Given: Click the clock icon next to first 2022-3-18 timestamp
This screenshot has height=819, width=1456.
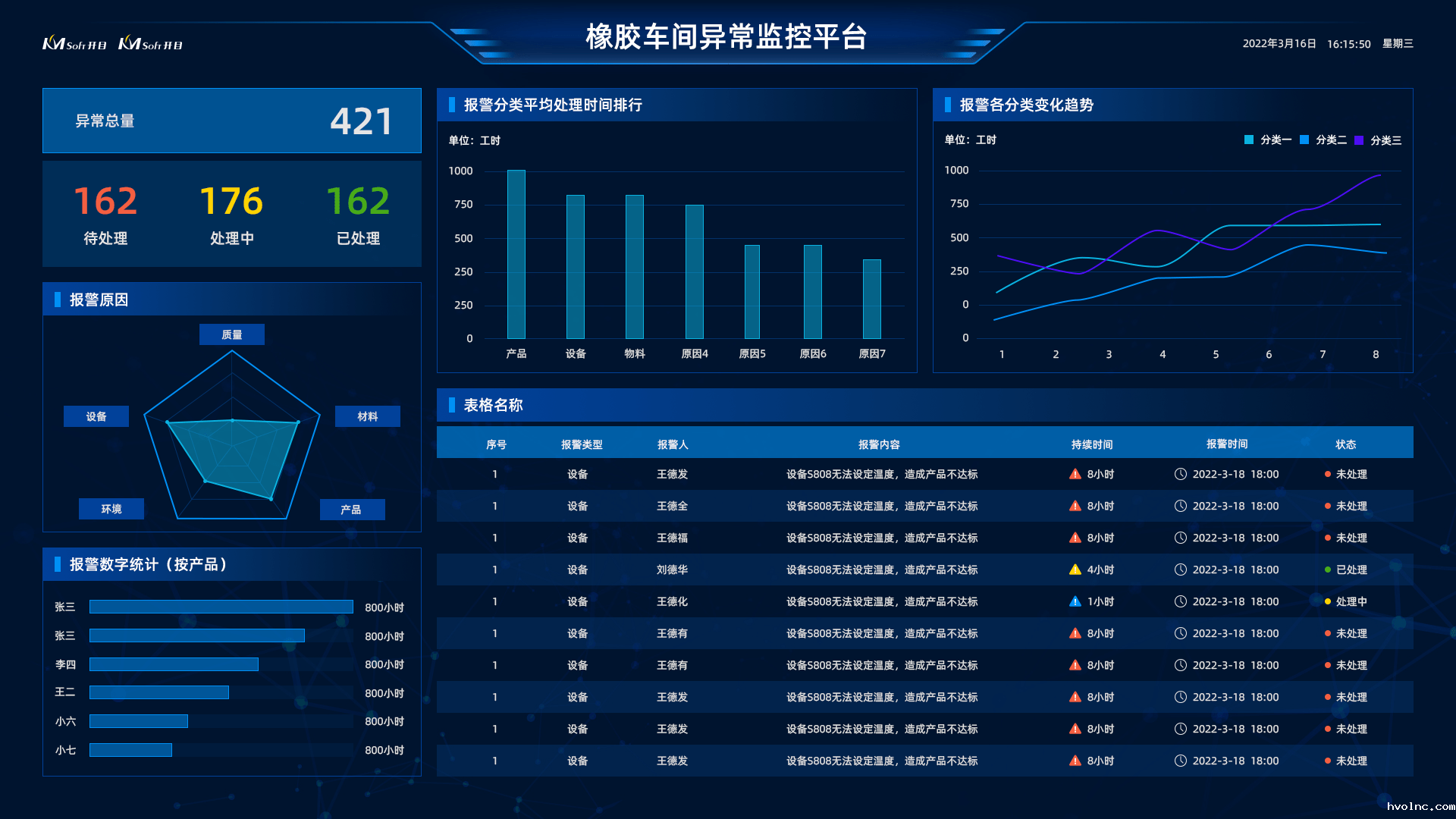Looking at the screenshot, I should (1180, 474).
